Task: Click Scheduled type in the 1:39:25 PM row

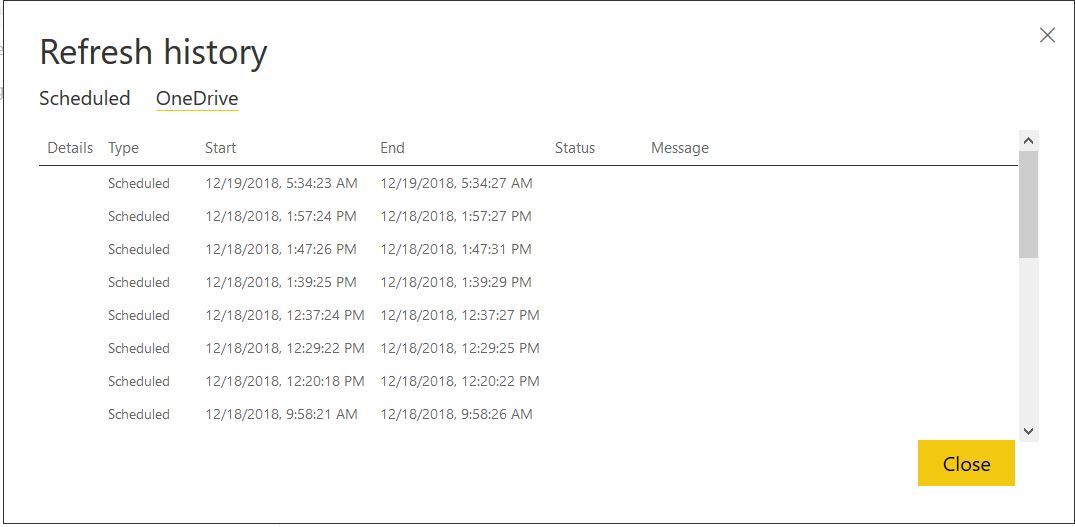Action: (x=138, y=282)
